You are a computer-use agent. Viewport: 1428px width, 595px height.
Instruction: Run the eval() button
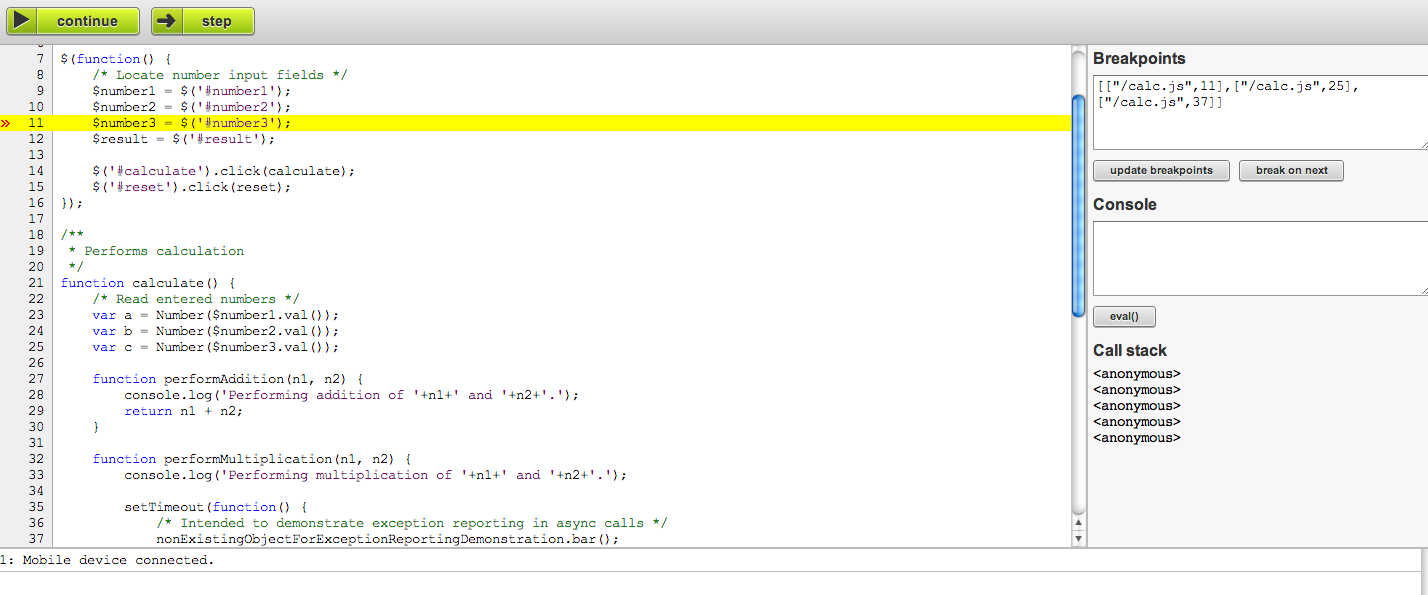pos(1124,316)
